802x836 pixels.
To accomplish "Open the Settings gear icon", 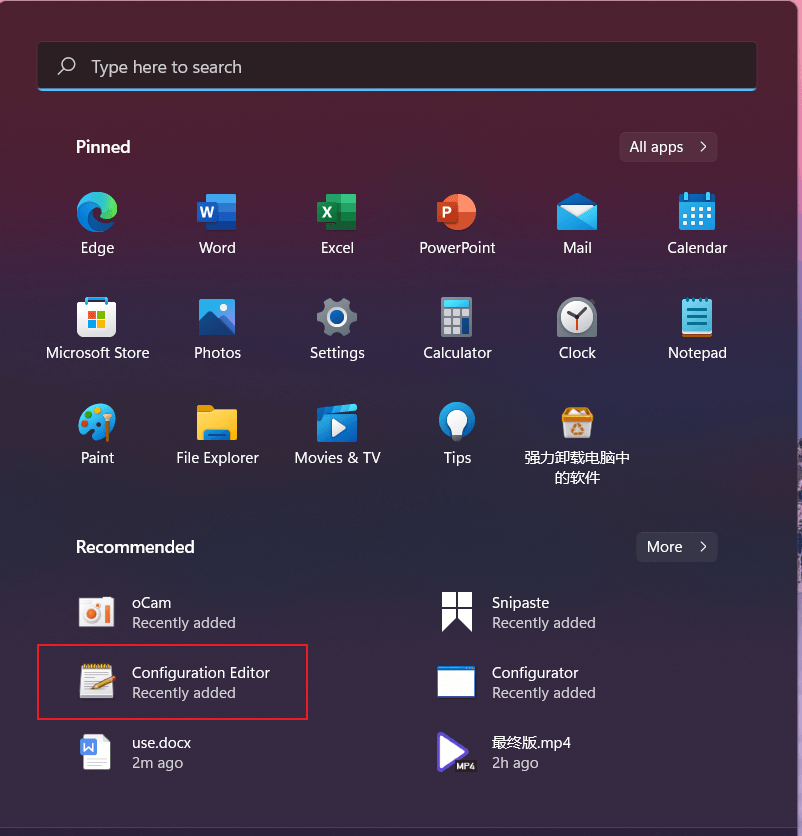I will pyautogui.click(x=337, y=318).
